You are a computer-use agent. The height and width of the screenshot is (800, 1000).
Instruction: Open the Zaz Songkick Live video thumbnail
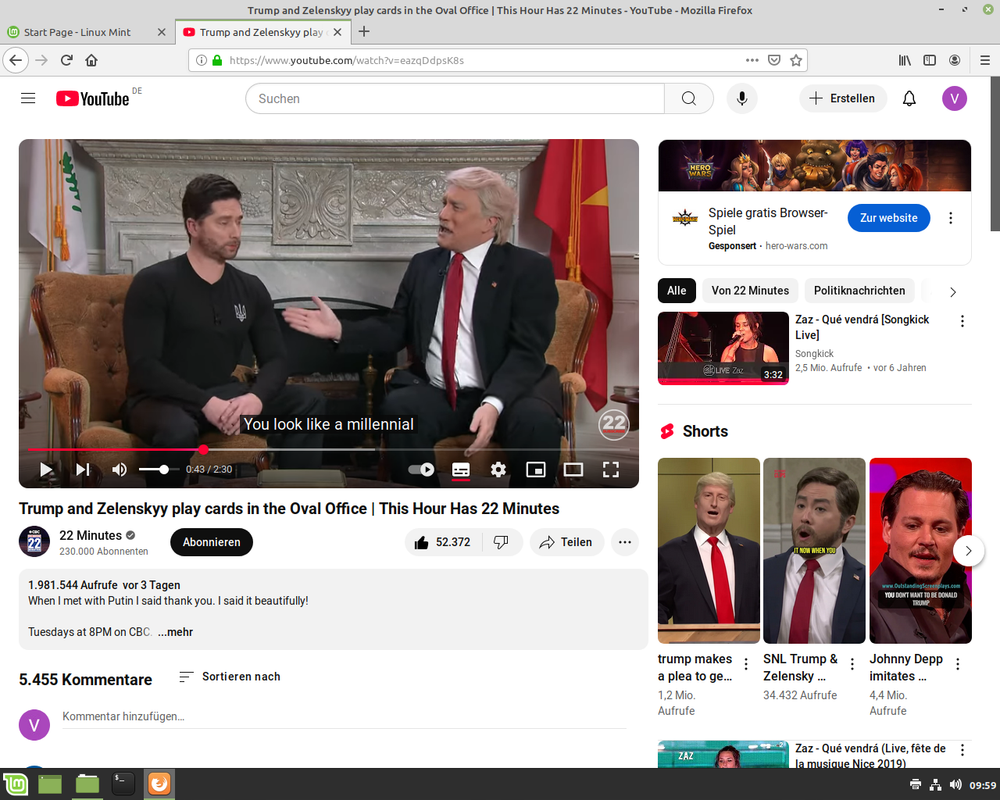723,348
